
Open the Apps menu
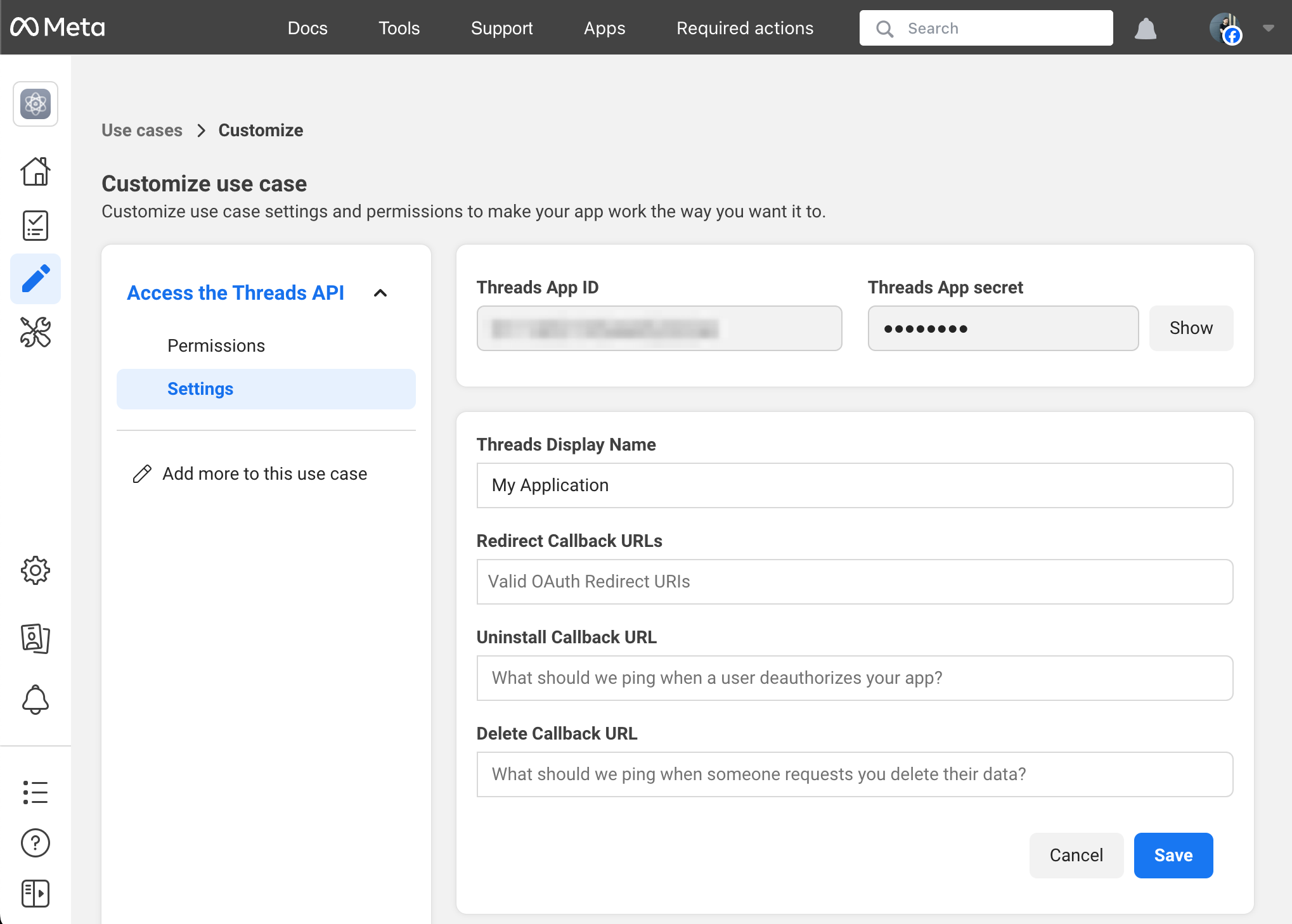(605, 28)
